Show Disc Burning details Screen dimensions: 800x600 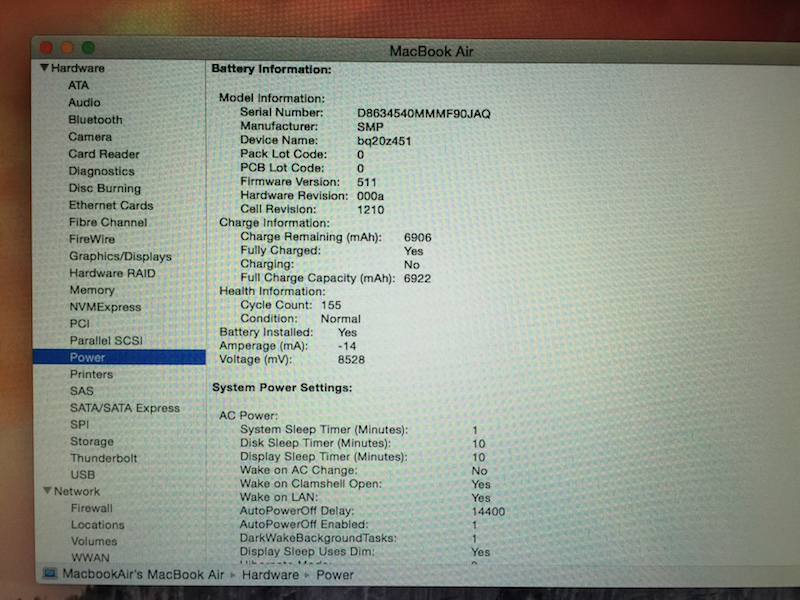tap(105, 188)
